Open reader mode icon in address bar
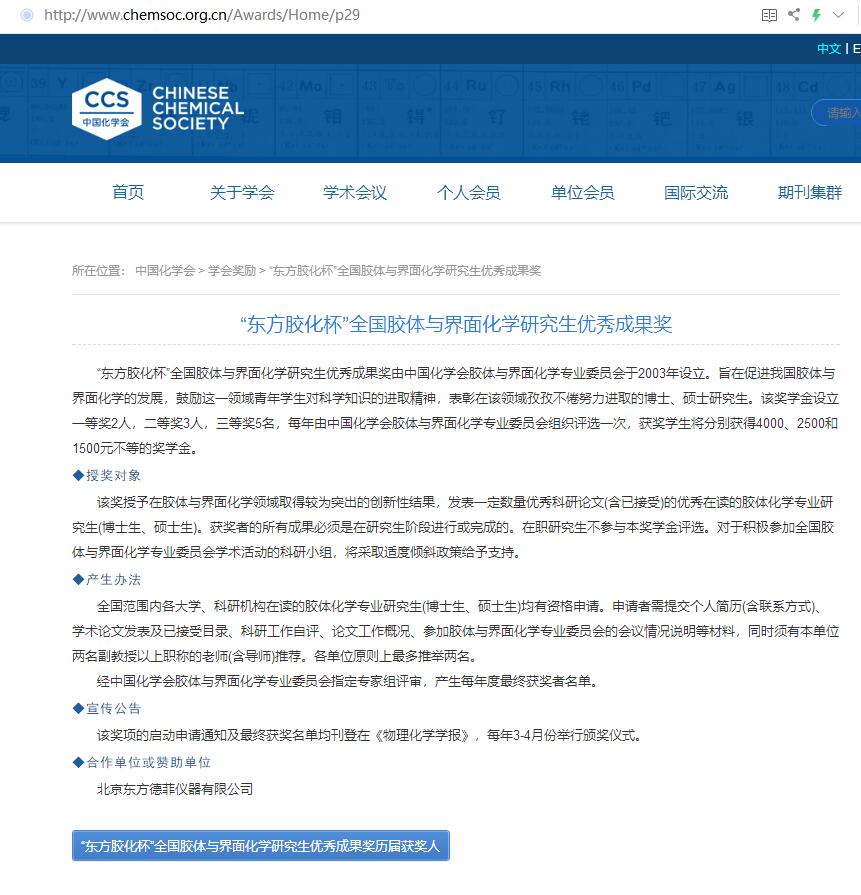 (769, 15)
